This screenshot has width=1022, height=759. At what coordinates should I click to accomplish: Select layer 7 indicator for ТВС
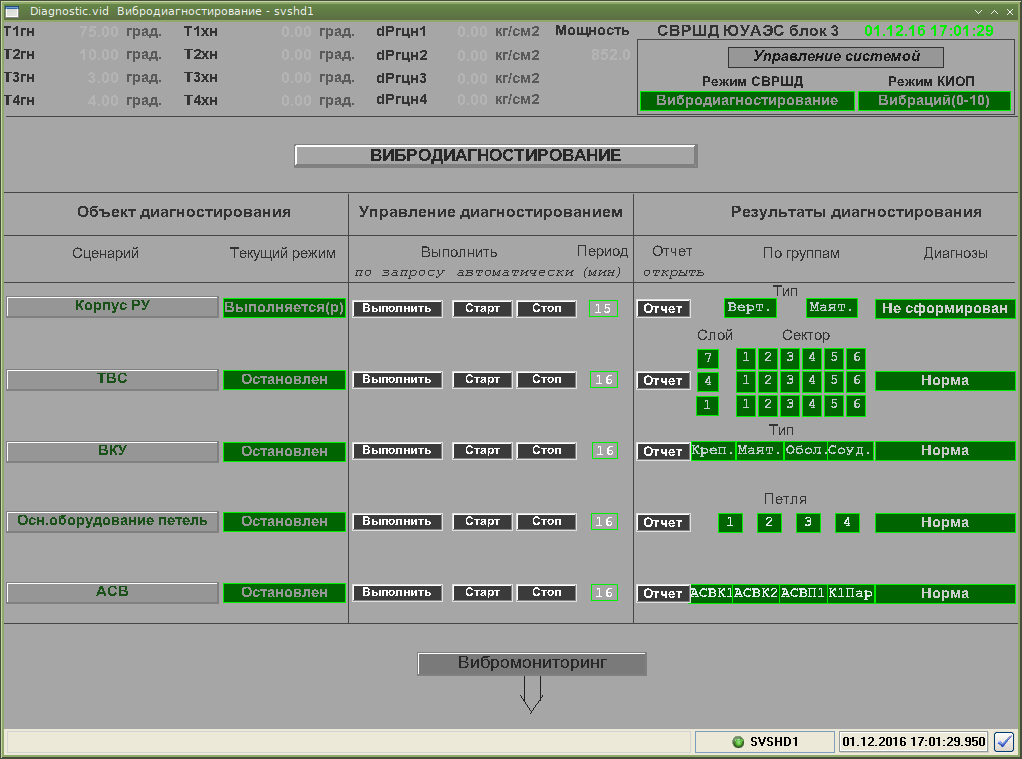[x=707, y=358]
